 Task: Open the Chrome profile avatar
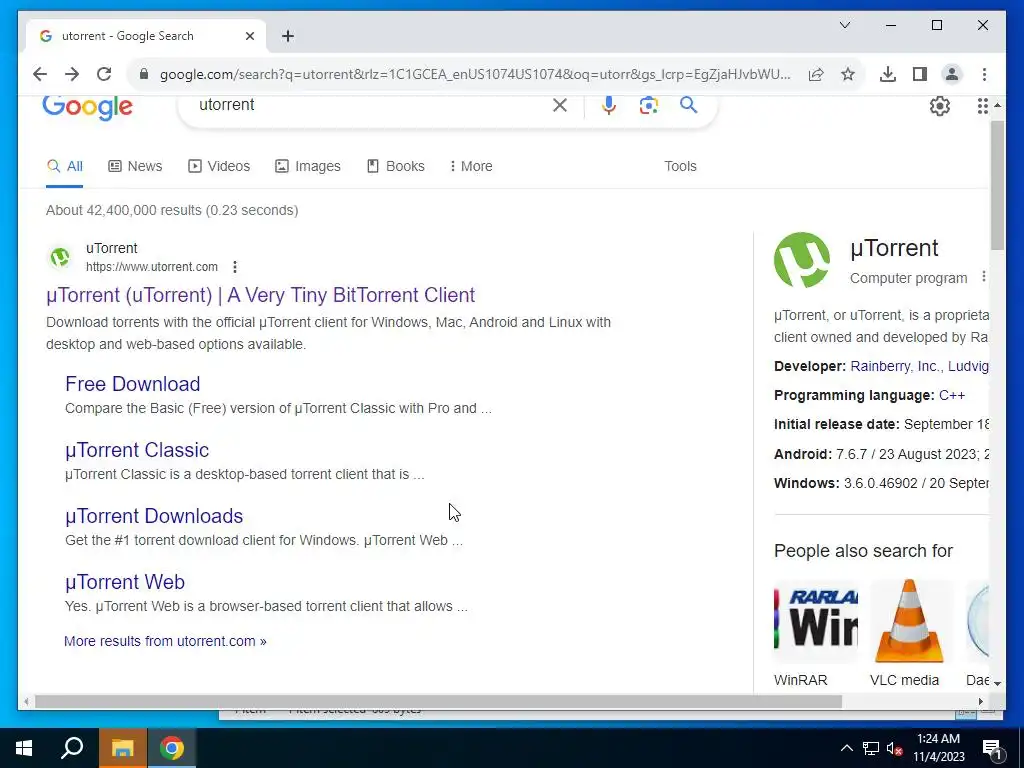pyautogui.click(x=952, y=74)
